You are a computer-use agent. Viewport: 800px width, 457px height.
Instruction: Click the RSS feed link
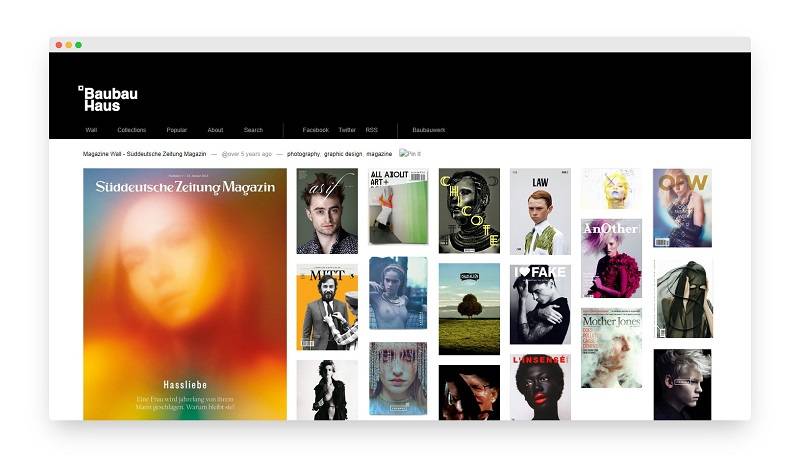coord(372,130)
